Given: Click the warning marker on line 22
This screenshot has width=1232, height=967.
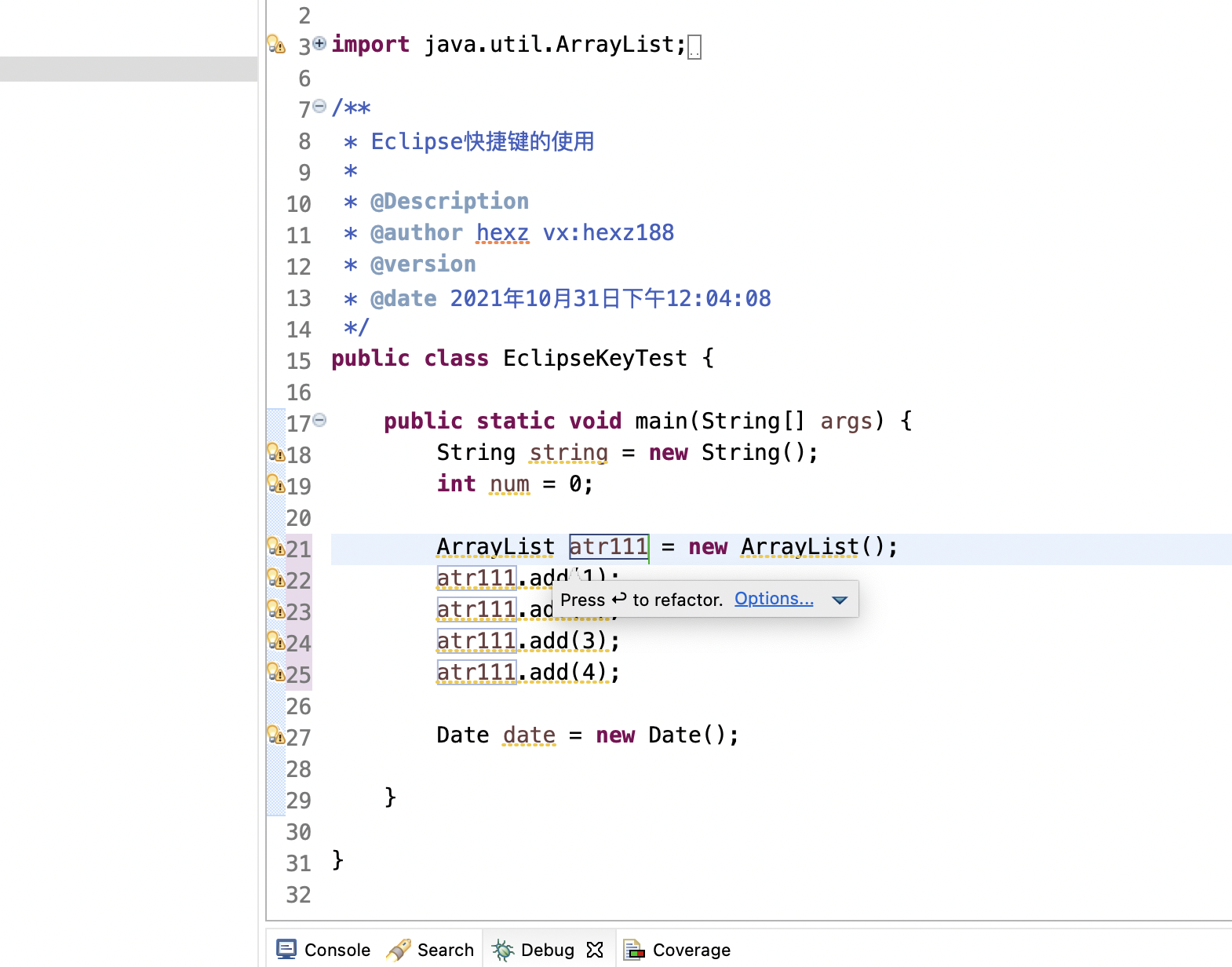Looking at the screenshot, I should click(x=276, y=578).
